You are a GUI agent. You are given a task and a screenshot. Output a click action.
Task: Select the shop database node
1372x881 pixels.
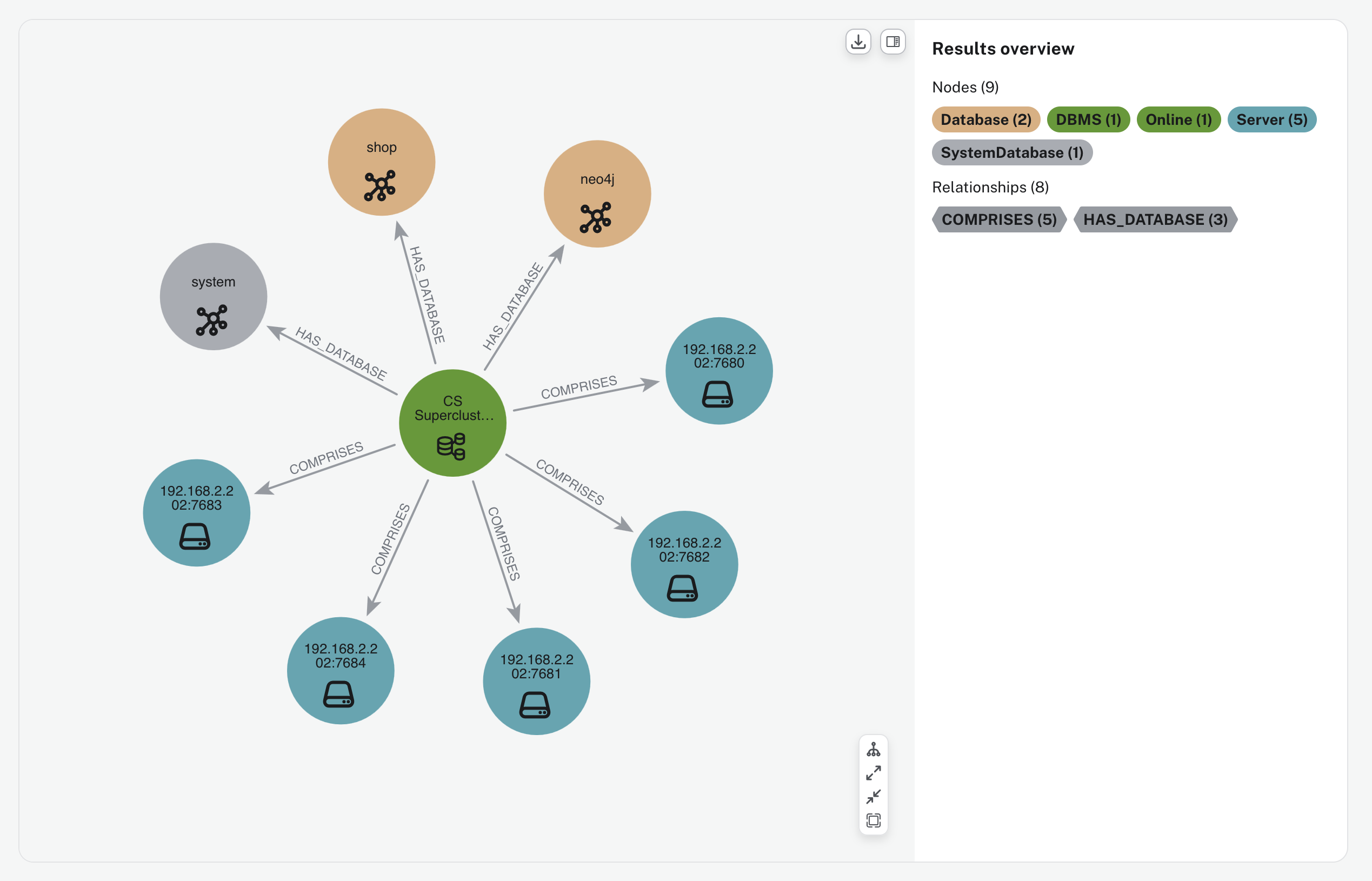pyautogui.click(x=382, y=163)
